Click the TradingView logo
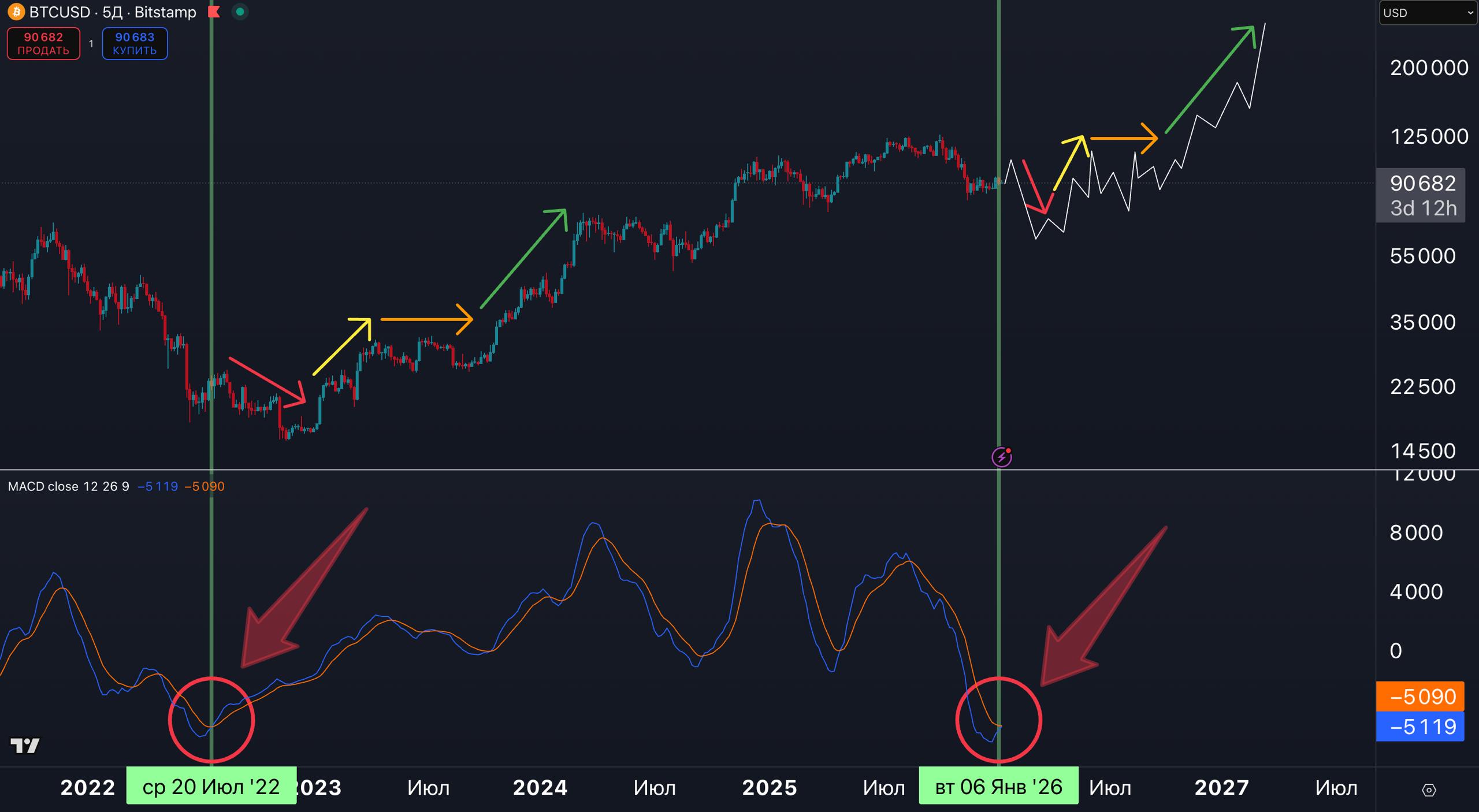The height and width of the screenshot is (812, 1479). 25,746
